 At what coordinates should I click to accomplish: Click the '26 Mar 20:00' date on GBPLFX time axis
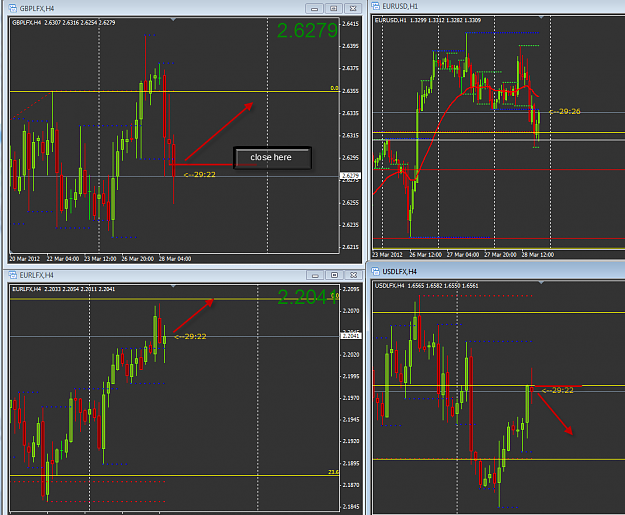138,259
